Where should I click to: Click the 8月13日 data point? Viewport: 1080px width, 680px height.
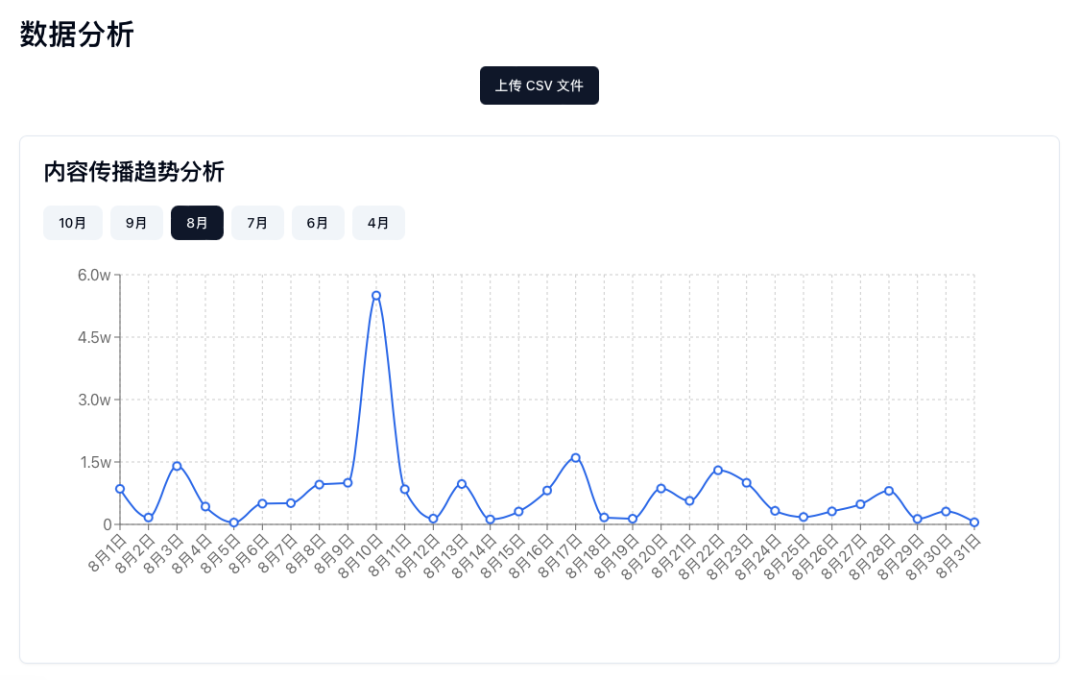(x=461, y=484)
